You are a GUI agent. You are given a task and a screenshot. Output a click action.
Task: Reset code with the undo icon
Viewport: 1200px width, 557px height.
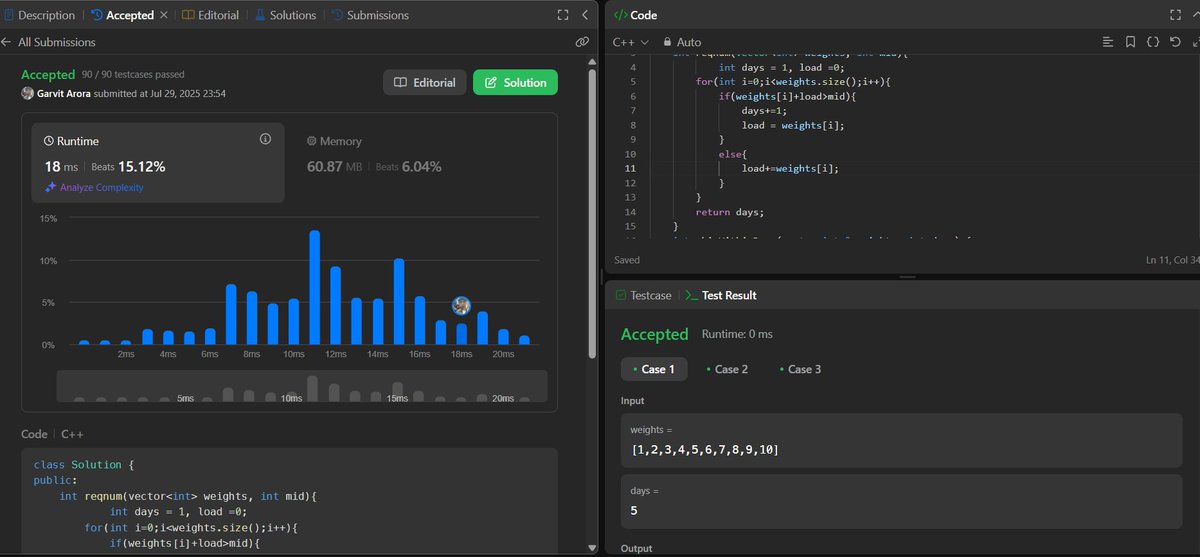tap(1174, 42)
